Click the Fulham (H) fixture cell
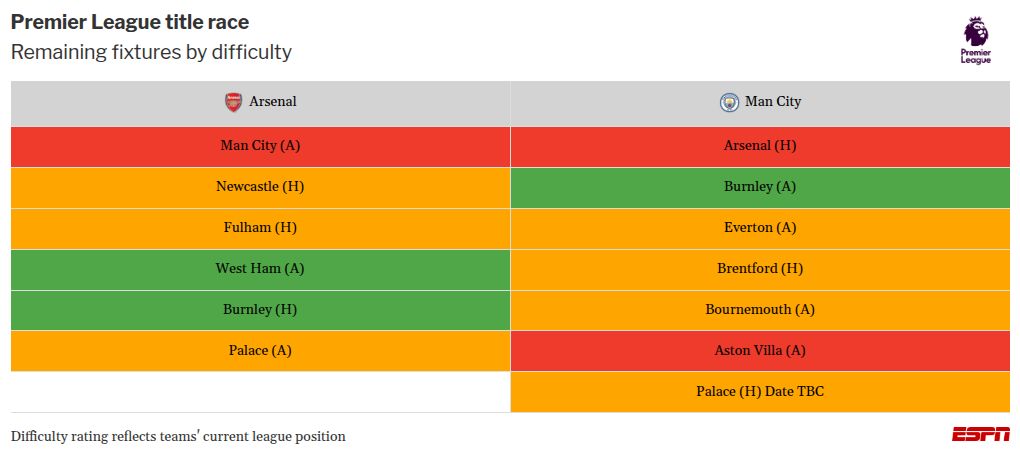Screen dimensions: 1020x457 click(x=260, y=228)
